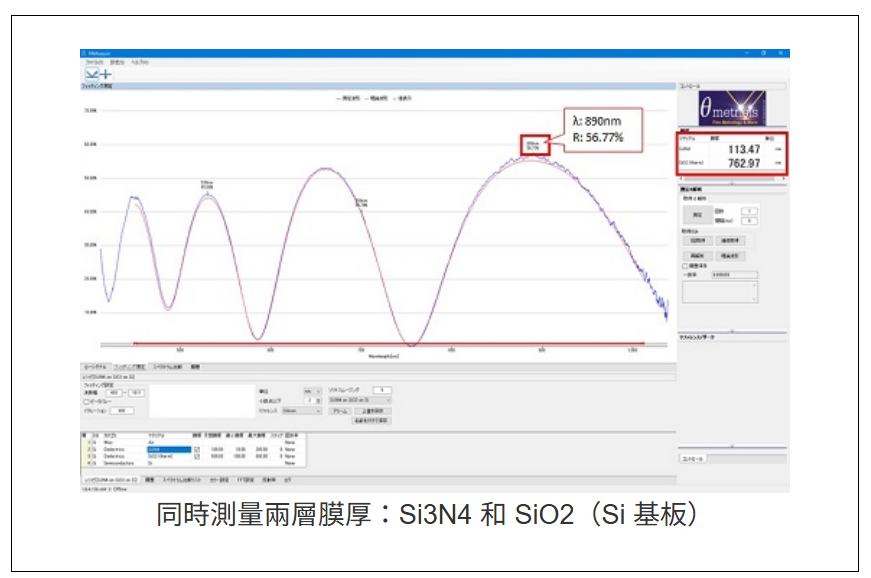Click the plus crosshair toolbar icon

[x=106, y=74]
